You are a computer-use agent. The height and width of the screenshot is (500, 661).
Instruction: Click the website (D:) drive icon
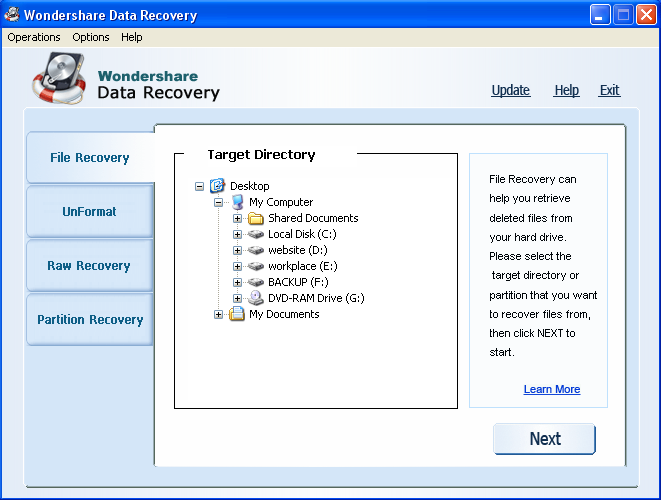coord(255,250)
